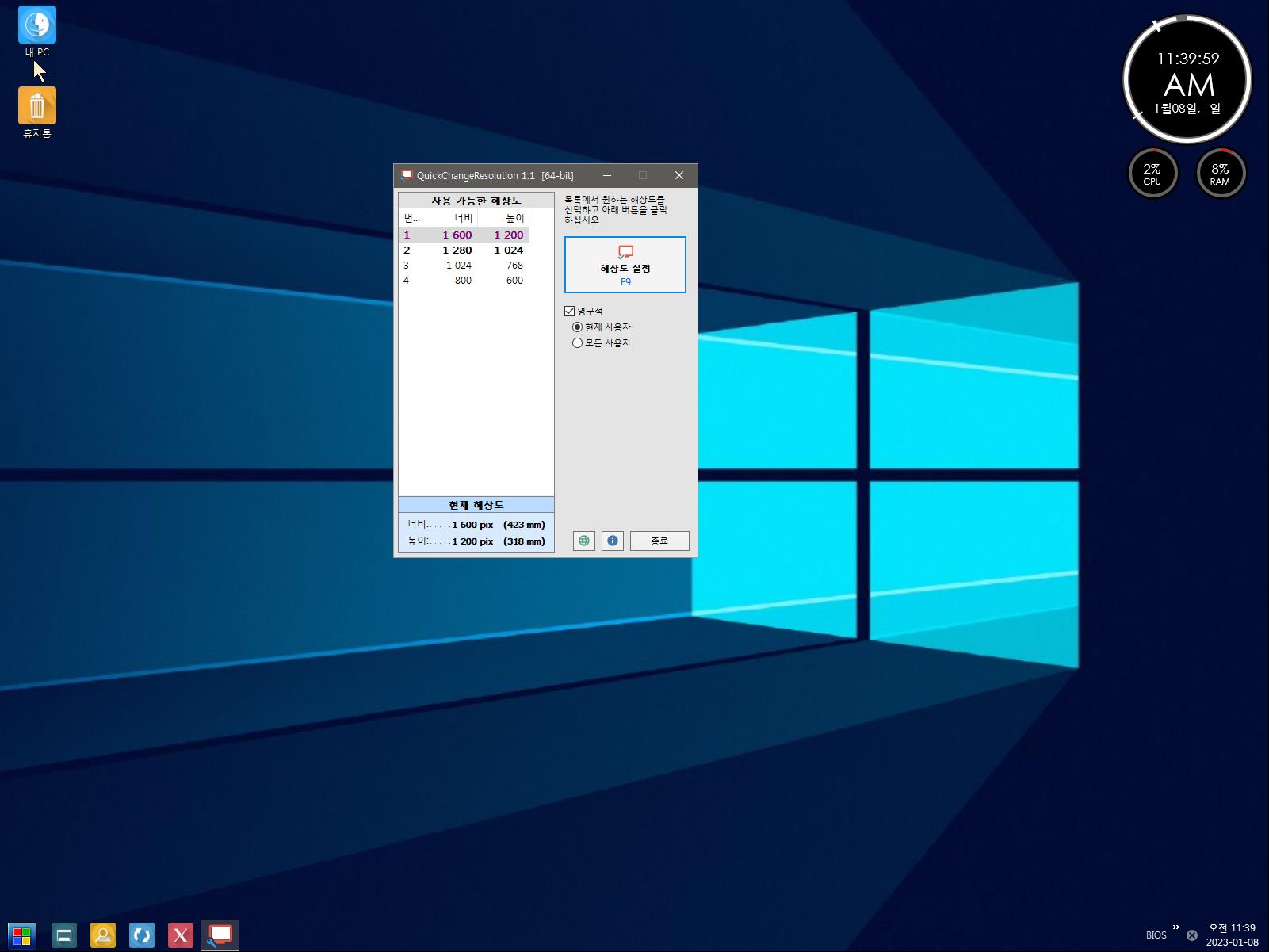Click the gray X tray icon

pos(1192,935)
